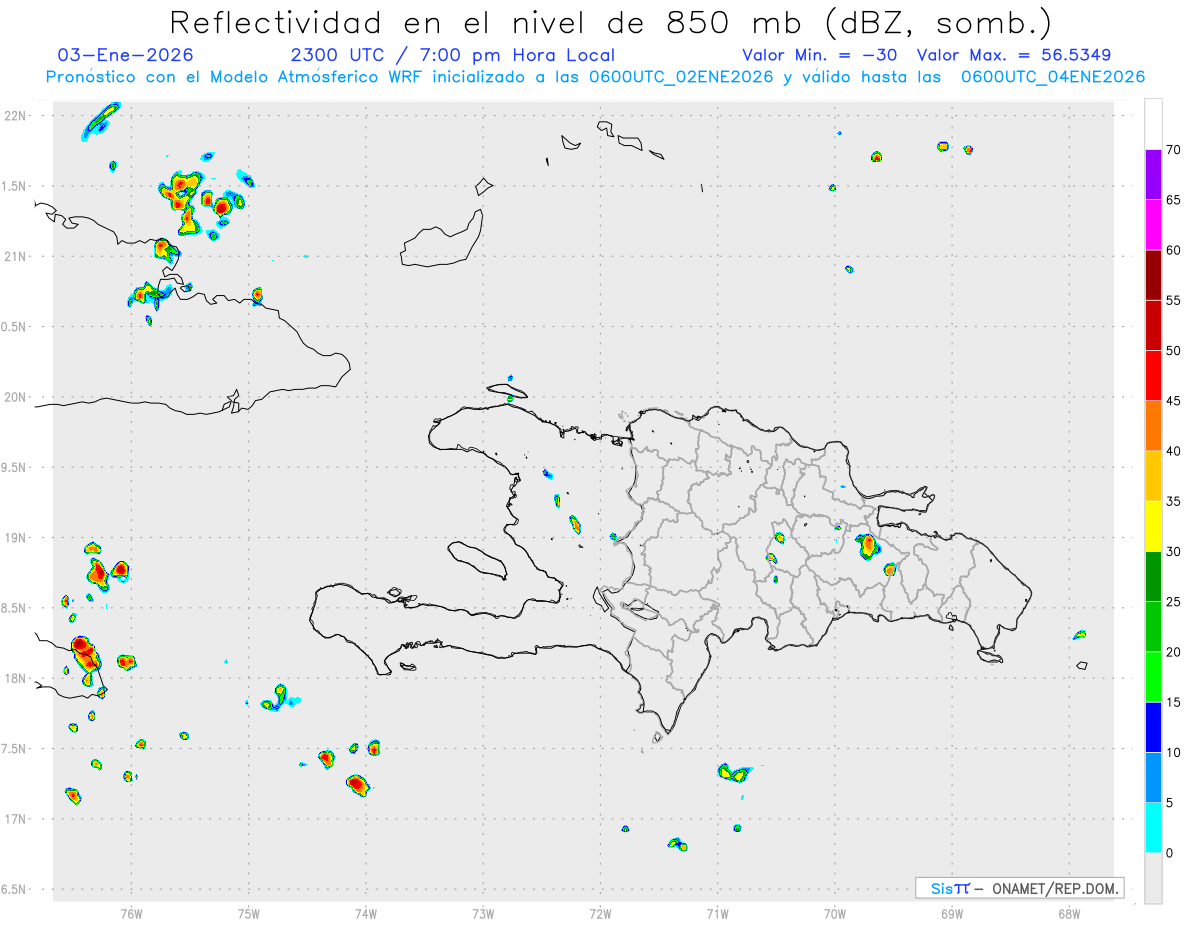Pick the dark green 25–30 dBZ colorbar segment
This screenshot has width=1200, height=927.
[x=1153, y=576]
